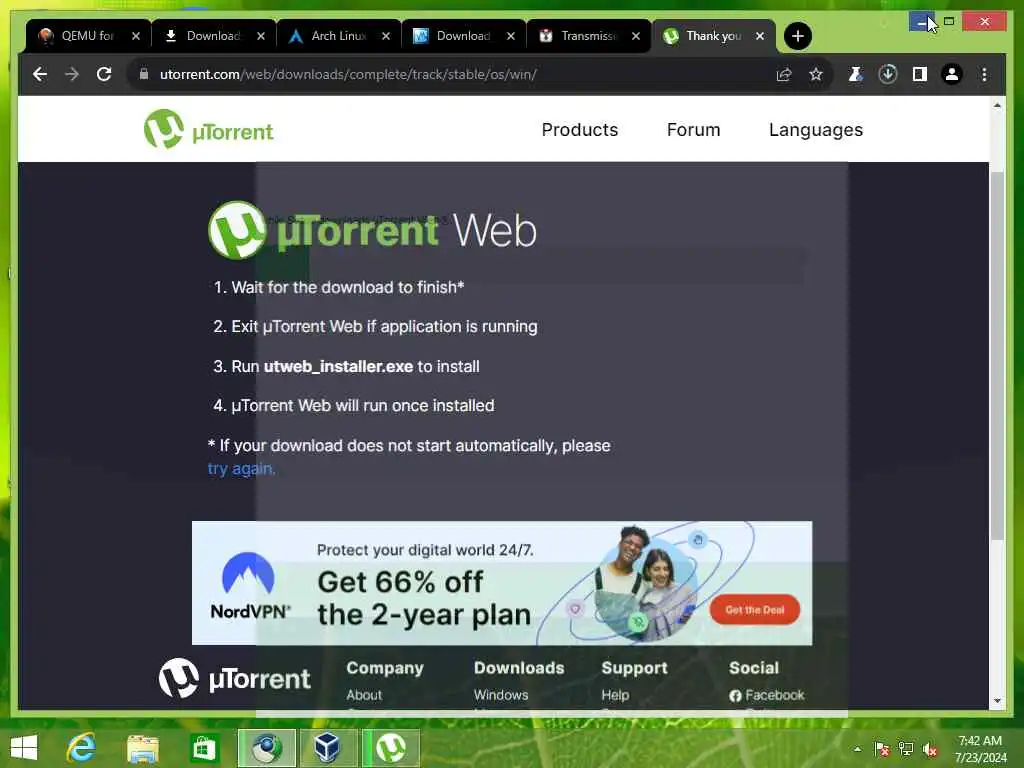This screenshot has width=1024, height=768.
Task: Click the muted volume tray icon
Action: click(x=930, y=750)
